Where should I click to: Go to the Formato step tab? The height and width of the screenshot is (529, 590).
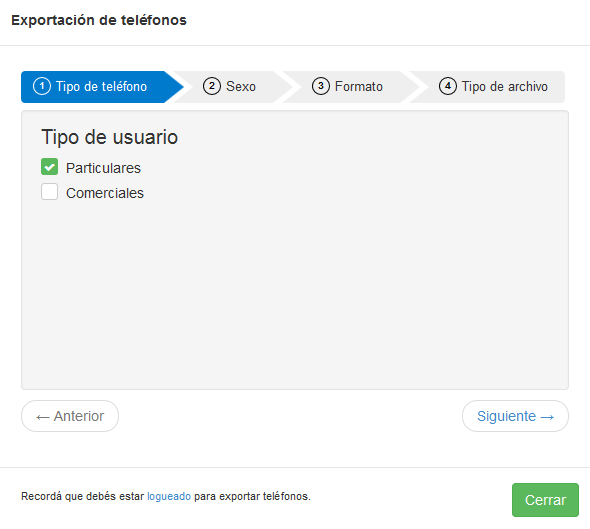click(347, 87)
